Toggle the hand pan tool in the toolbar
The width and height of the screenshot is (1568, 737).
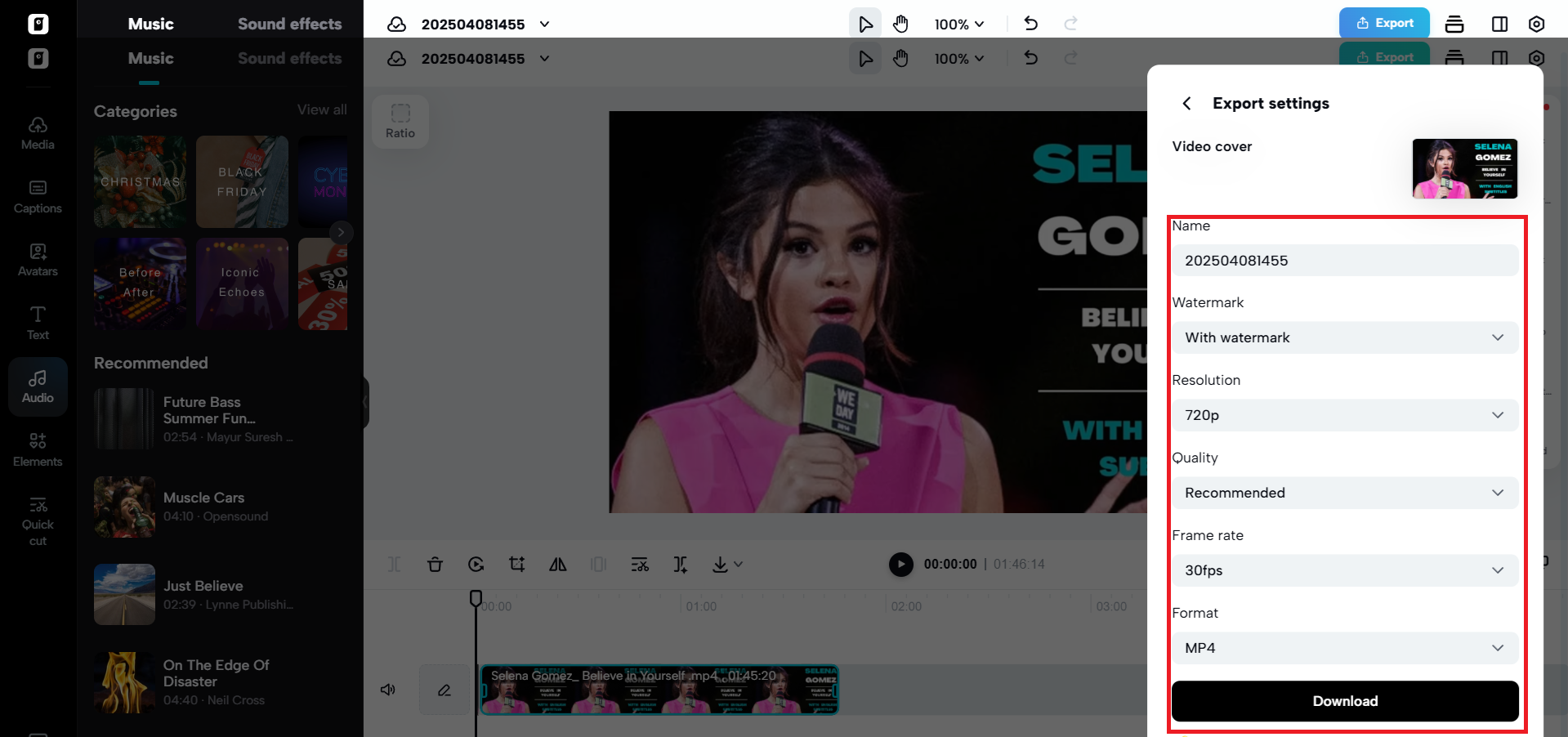point(900,24)
